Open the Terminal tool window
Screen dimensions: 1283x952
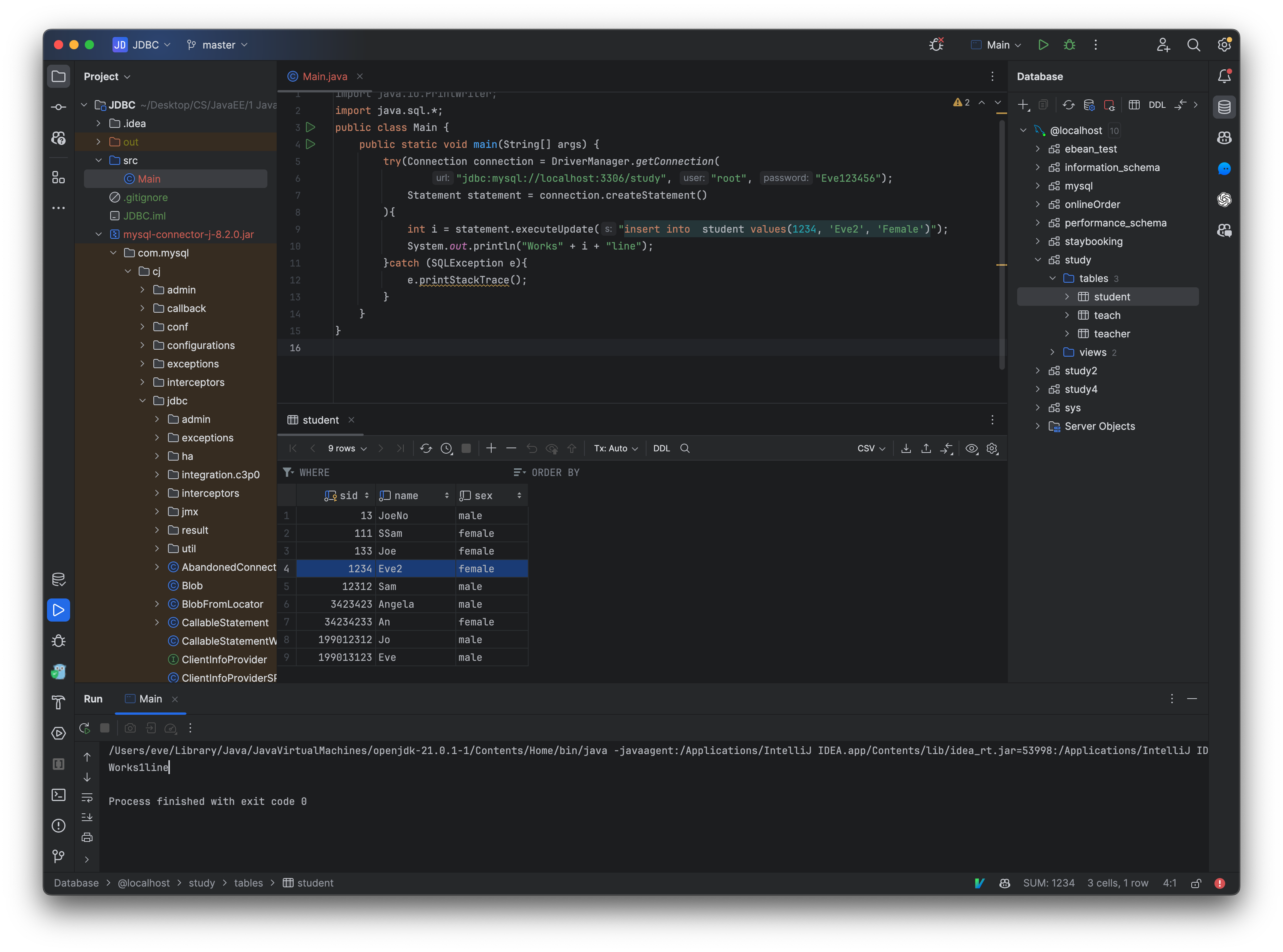(58, 795)
